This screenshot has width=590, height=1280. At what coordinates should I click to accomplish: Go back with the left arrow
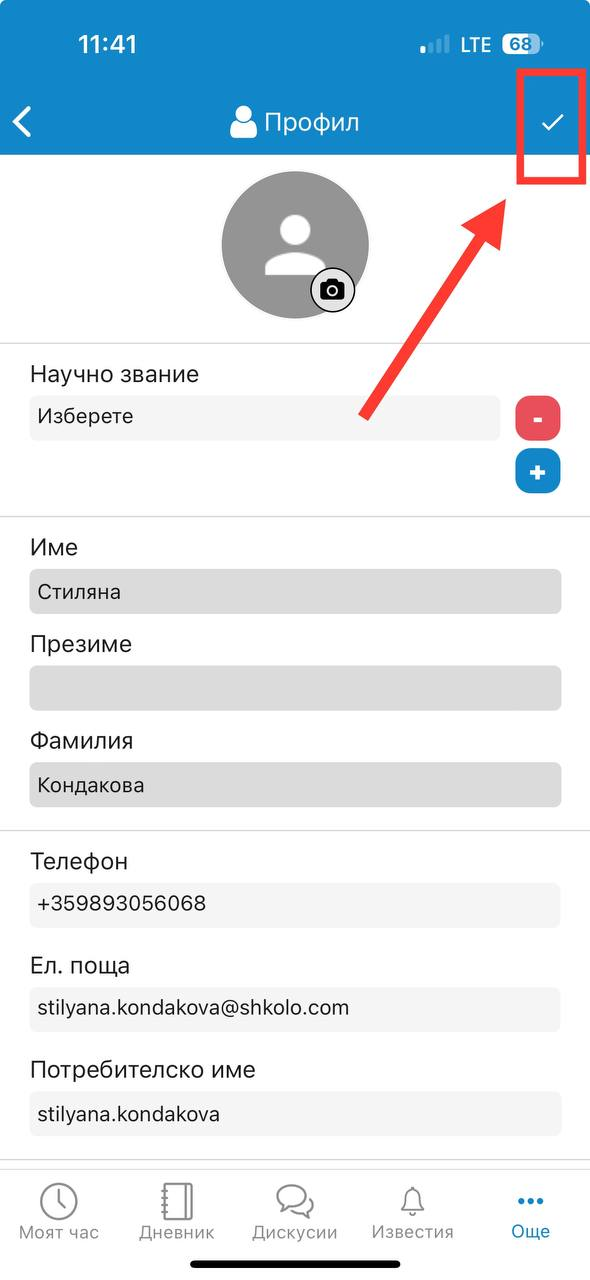tap(22, 122)
